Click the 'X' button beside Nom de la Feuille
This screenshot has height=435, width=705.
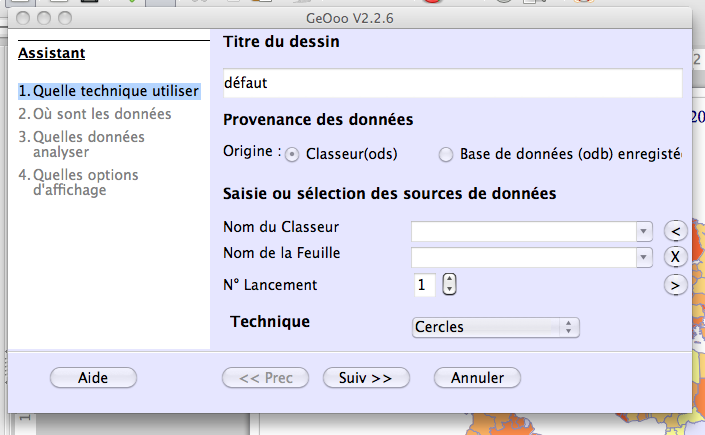(675, 257)
